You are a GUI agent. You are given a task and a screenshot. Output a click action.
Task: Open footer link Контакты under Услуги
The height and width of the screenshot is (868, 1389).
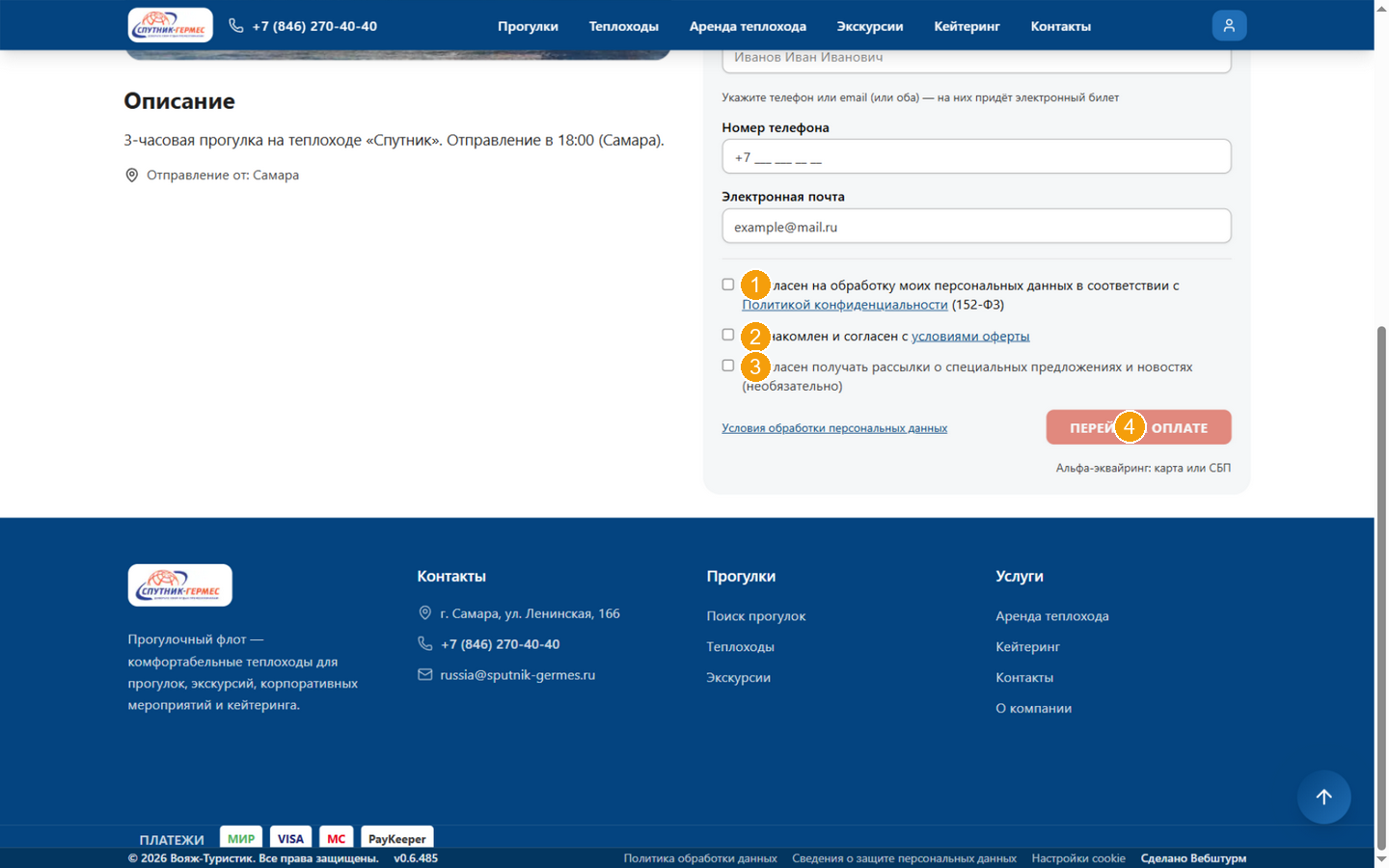tap(1024, 678)
